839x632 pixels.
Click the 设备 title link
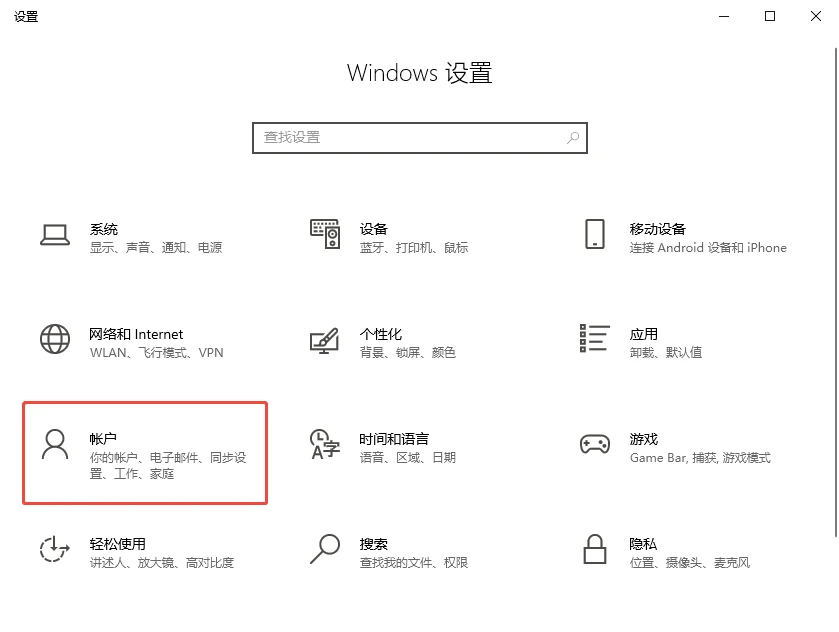(x=373, y=229)
